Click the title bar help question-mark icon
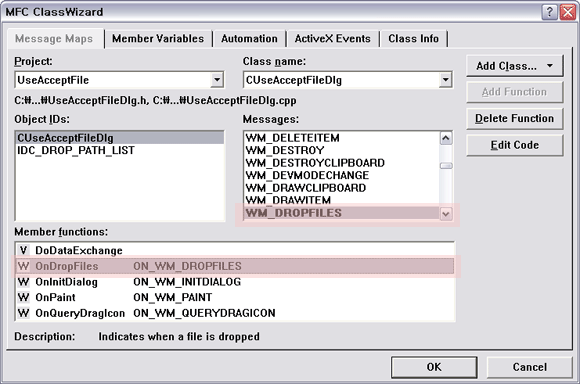Viewport: 580px width, 384px height. point(550,12)
